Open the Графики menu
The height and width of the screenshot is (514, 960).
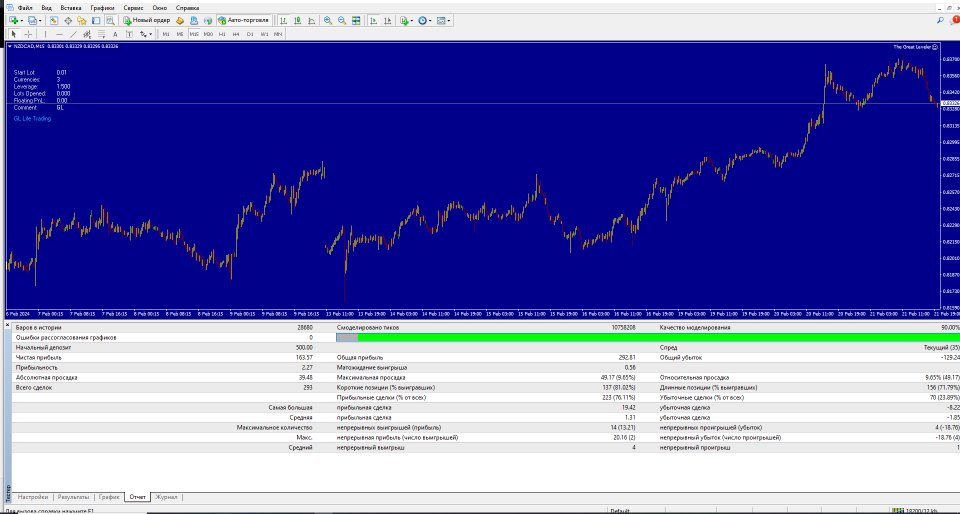(x=102, y=8)
